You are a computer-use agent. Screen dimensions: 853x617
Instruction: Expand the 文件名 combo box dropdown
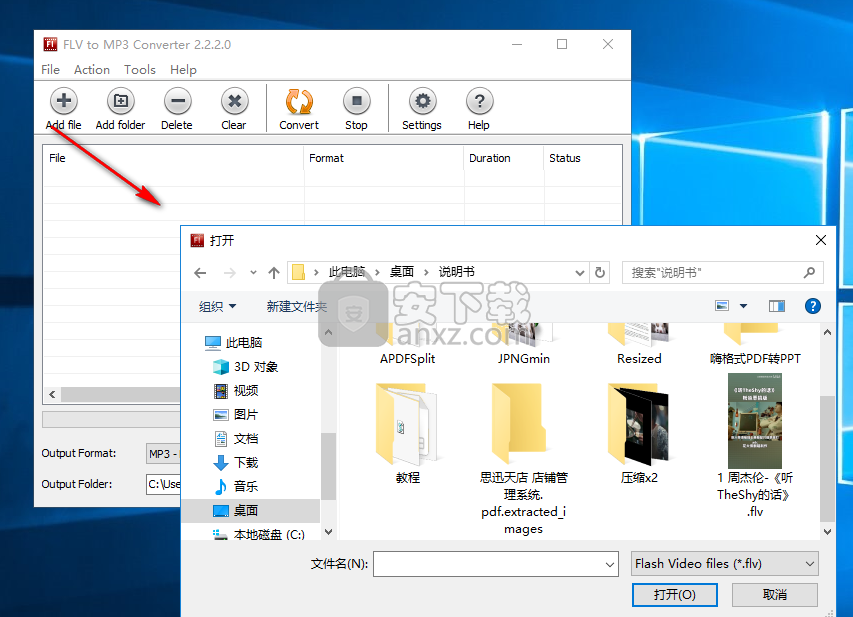[610, 564]
